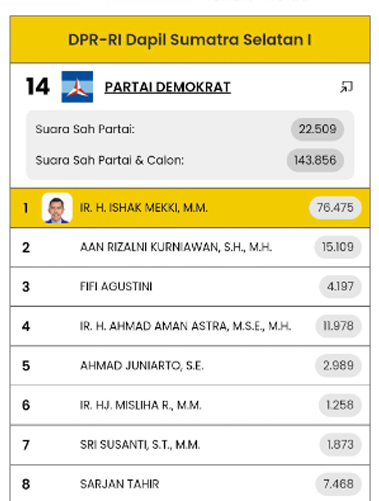Click the 22.509 party votes badge

(317, 129)
